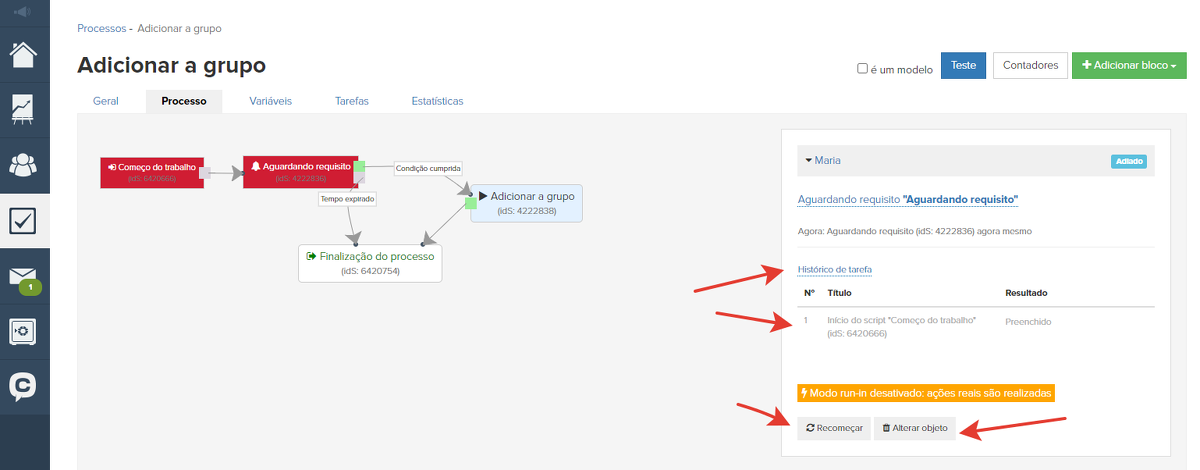The image size is (1200, 470).
Task: Toggle the "é um modelo" checkbox
Action: tap(862, 69)
